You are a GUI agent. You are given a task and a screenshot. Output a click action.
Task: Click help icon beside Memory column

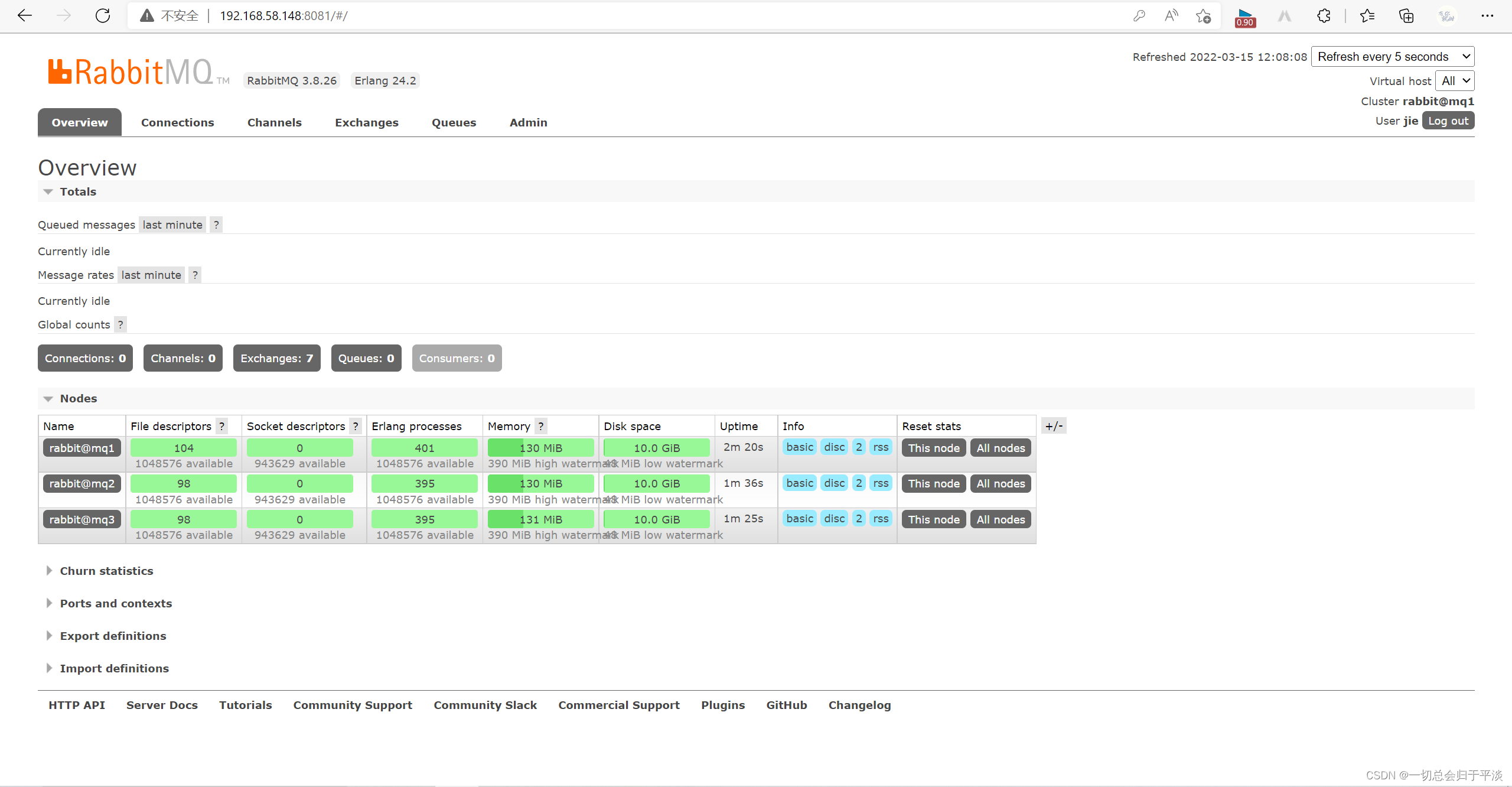(540, 427)
